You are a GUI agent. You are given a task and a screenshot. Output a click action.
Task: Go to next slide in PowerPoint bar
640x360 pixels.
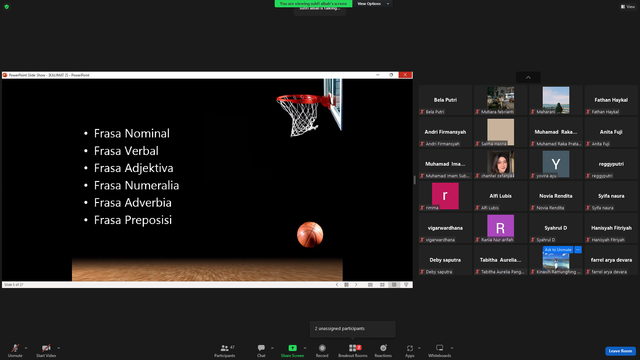tap(356, 285)
